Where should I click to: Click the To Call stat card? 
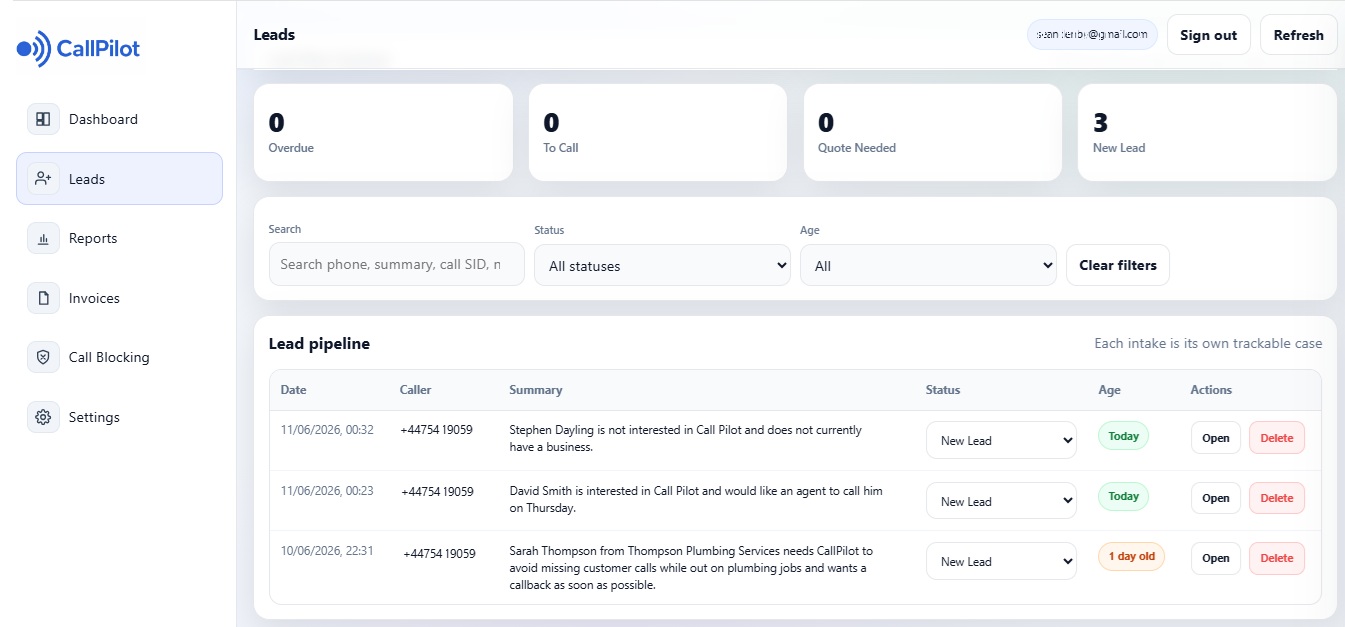[658, 132]
